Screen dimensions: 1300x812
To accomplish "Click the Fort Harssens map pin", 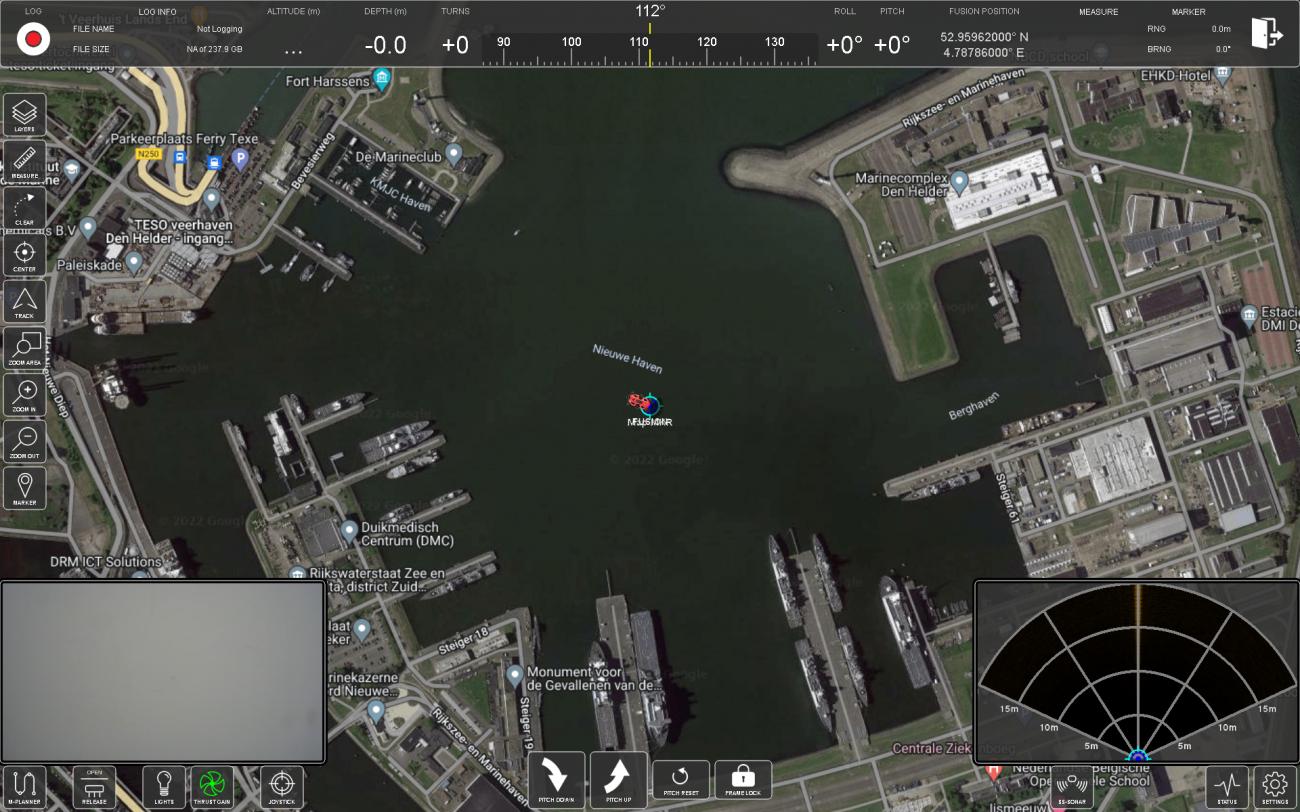I will coord(381,78).
